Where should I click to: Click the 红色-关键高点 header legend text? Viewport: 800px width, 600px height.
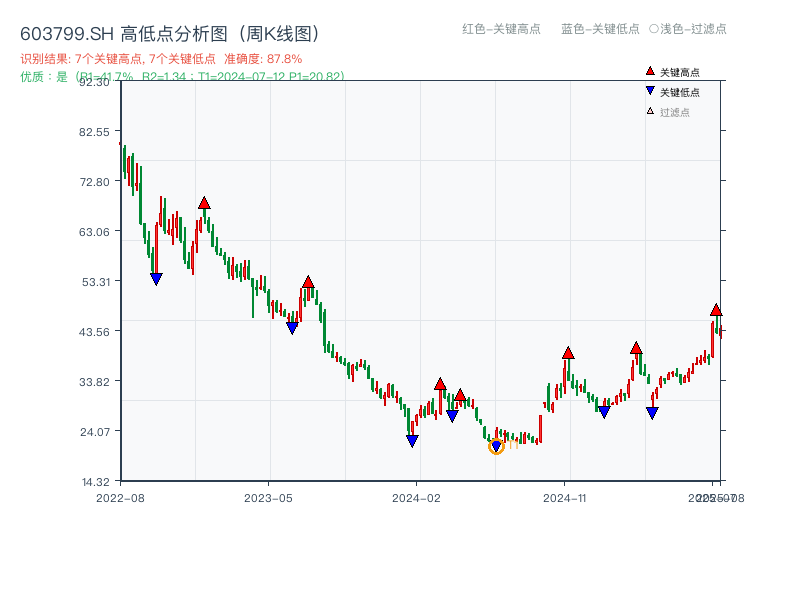point(501,29)
